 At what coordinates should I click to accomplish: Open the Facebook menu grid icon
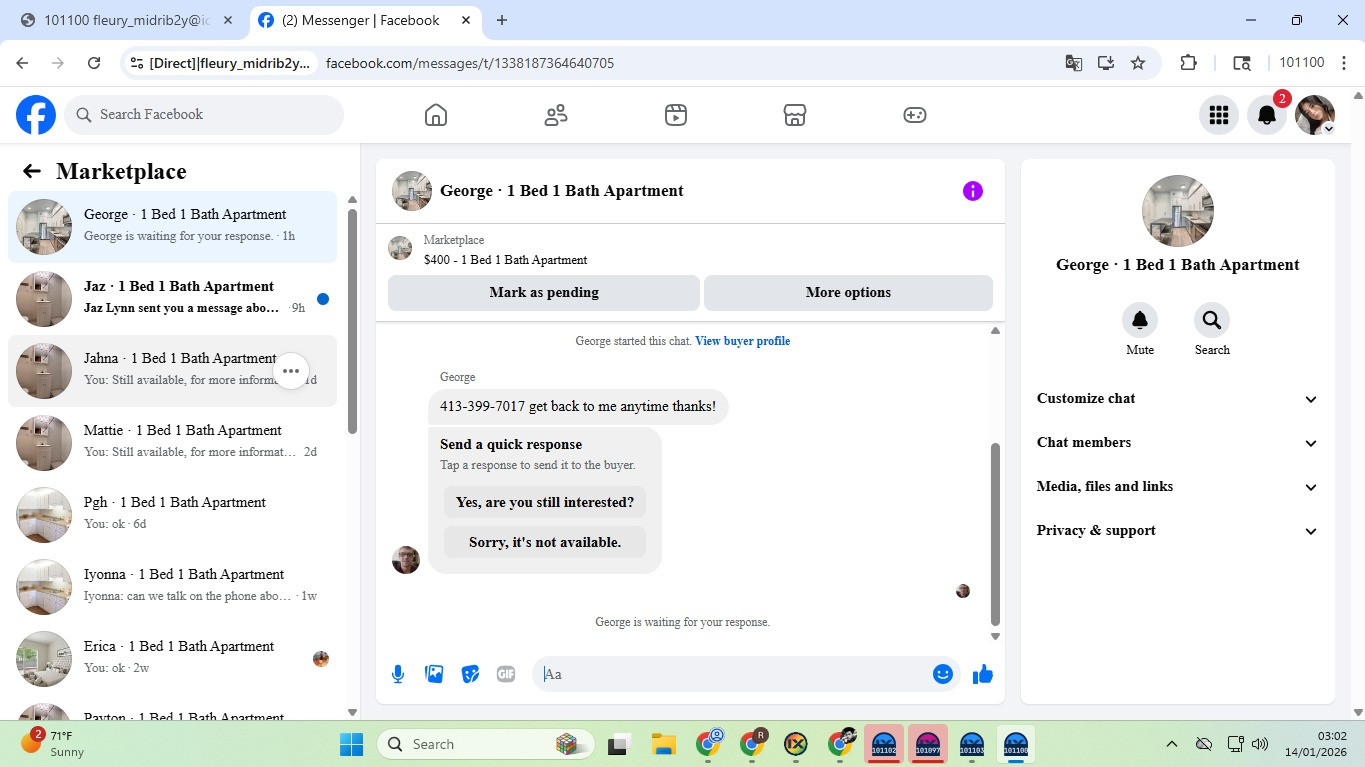pyautogui.click(x=1218, y=115)
